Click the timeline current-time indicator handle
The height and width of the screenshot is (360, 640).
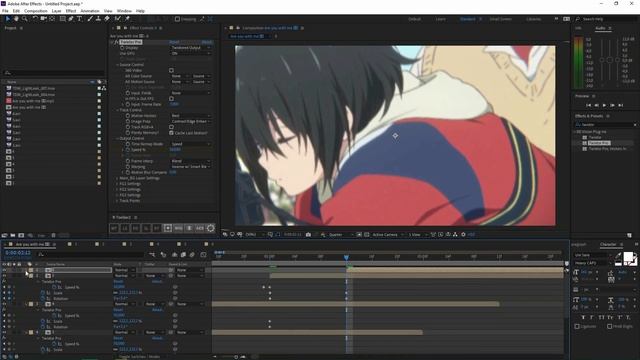point(346,257)
